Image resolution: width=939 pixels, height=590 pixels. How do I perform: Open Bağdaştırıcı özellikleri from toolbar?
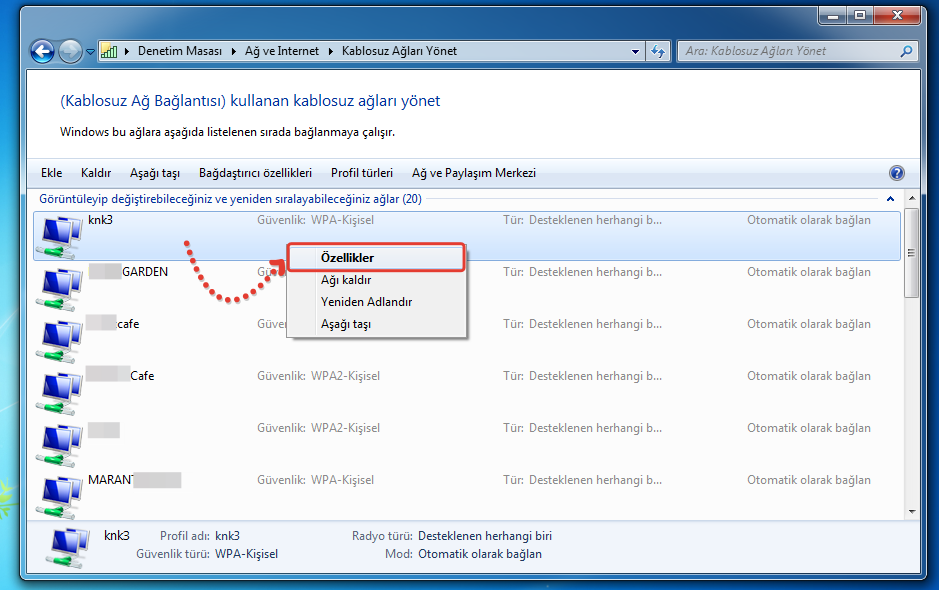coord(255,173)
